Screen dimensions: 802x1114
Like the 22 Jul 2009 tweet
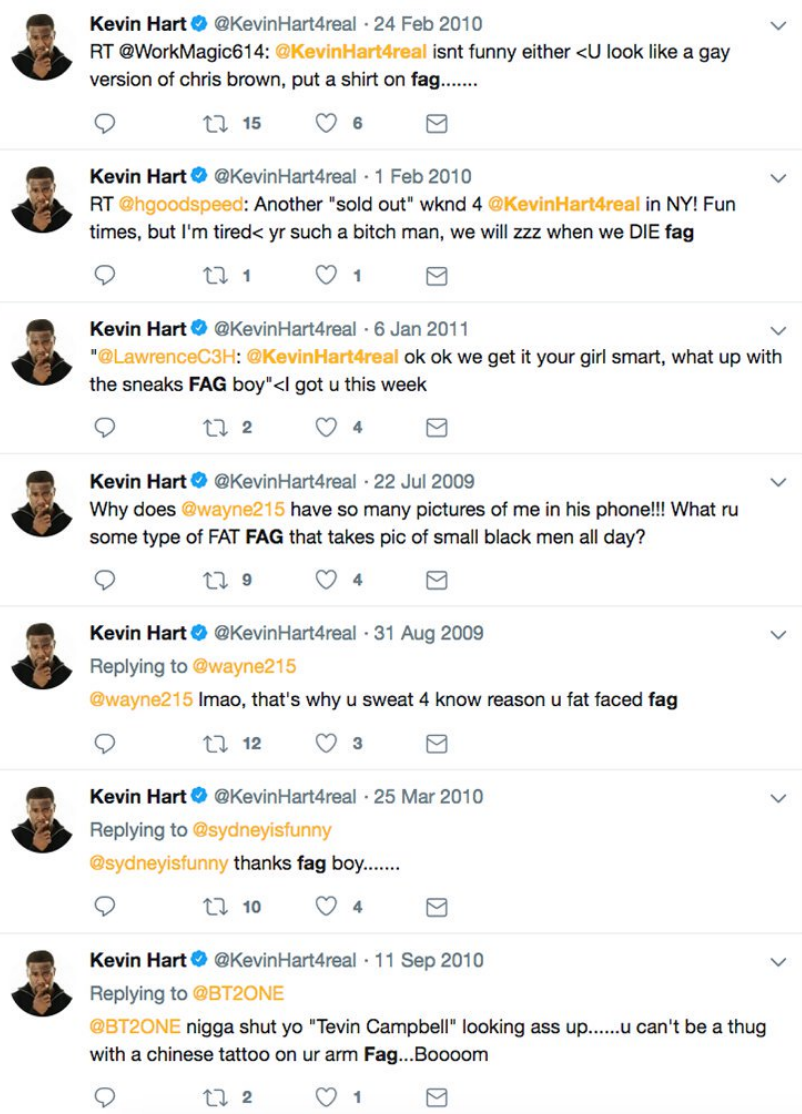pyautogui.click(x=326, y=580)
